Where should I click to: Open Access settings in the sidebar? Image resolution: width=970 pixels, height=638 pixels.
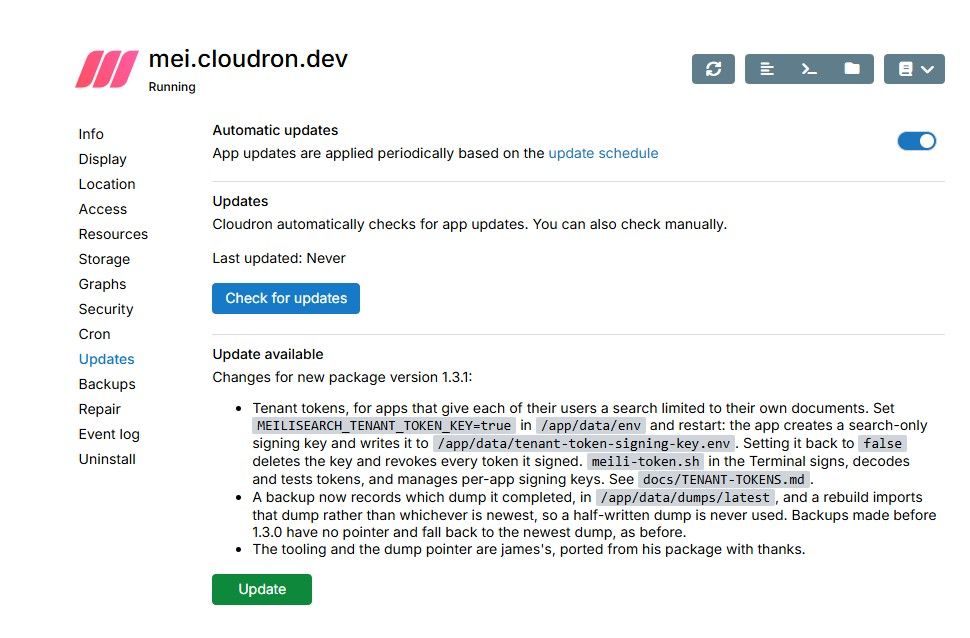click(103, 209)
